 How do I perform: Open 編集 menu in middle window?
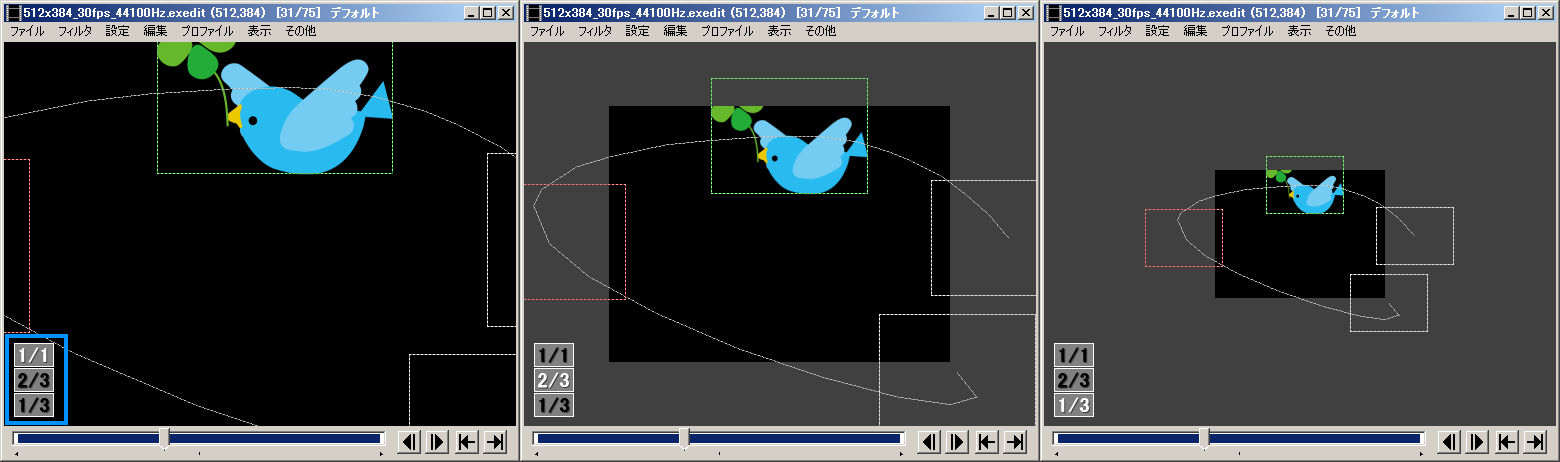pyautogui.click(x=675, y=31)
